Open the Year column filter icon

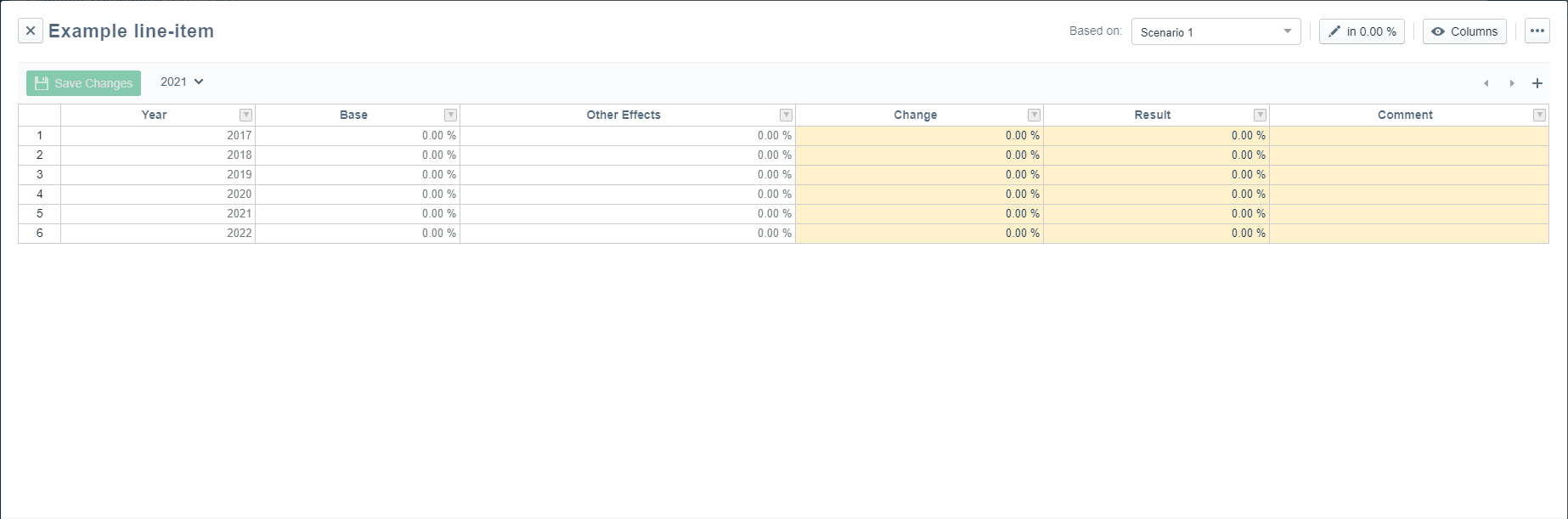click(x=245, y=116)
